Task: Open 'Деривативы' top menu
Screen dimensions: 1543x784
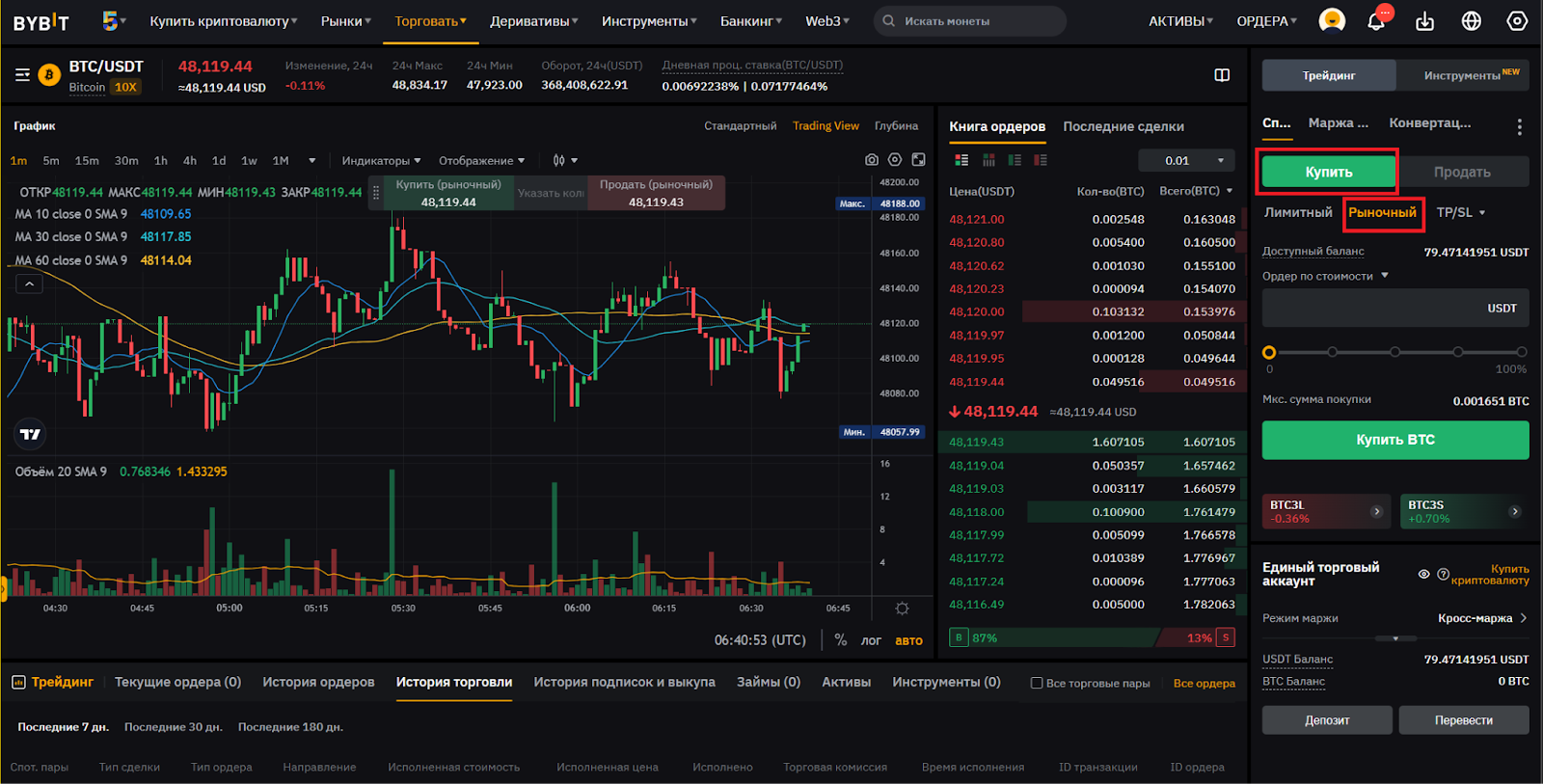Action: (x=533, y=21)
